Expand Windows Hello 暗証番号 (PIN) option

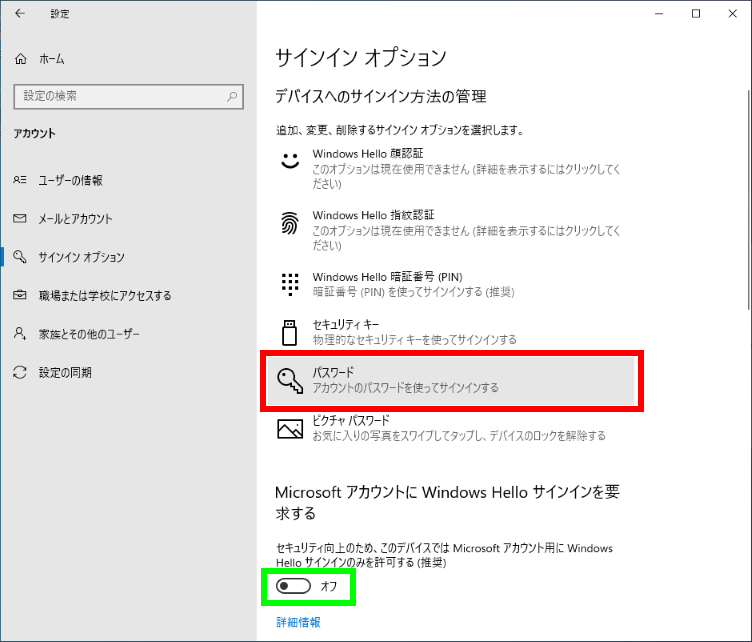click(451, 284)
